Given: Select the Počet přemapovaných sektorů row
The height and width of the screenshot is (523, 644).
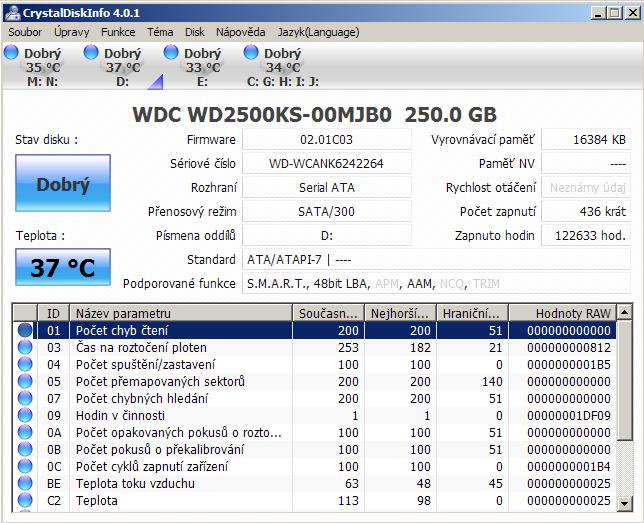Looking at the screenshot, I should pyautogui.click(x=315, y=381).
